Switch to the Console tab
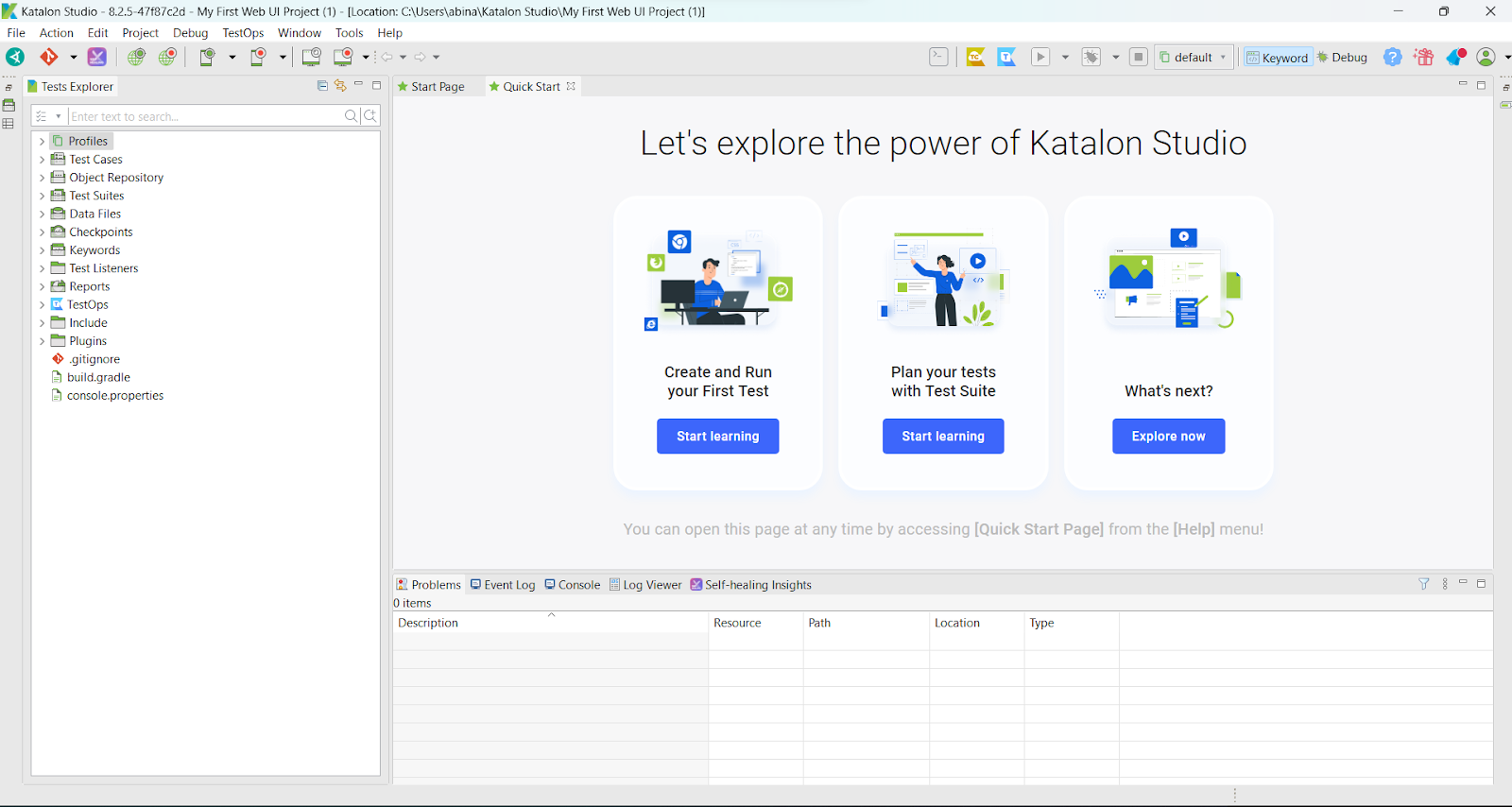This screenshot has width=1512, height=807. coord(573,585)
